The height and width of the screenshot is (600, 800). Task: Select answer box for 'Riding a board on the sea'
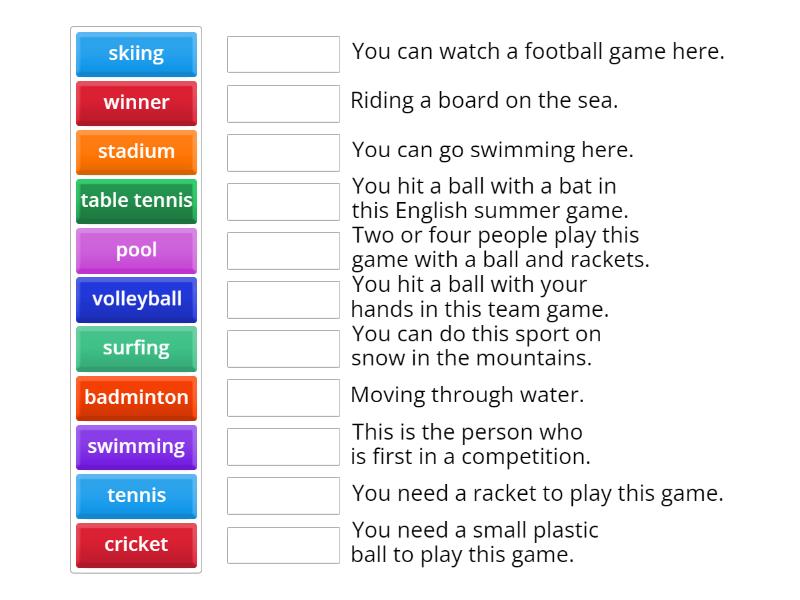283,104
